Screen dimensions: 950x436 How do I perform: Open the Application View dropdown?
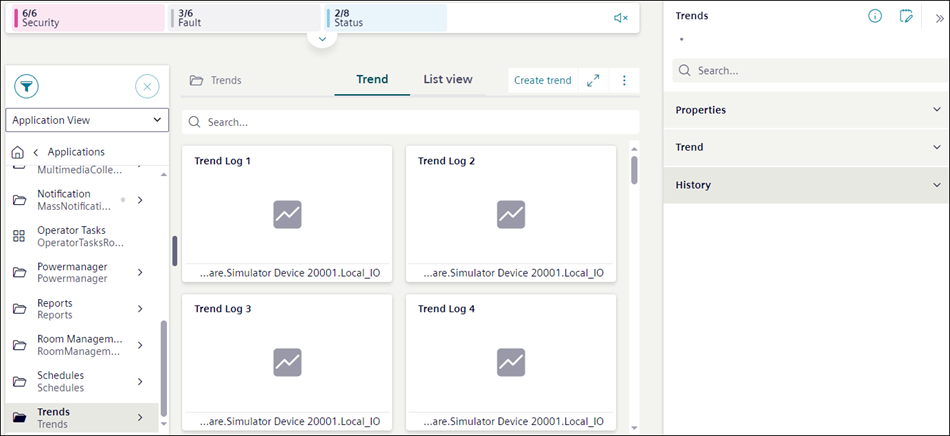tap(87, 120)
